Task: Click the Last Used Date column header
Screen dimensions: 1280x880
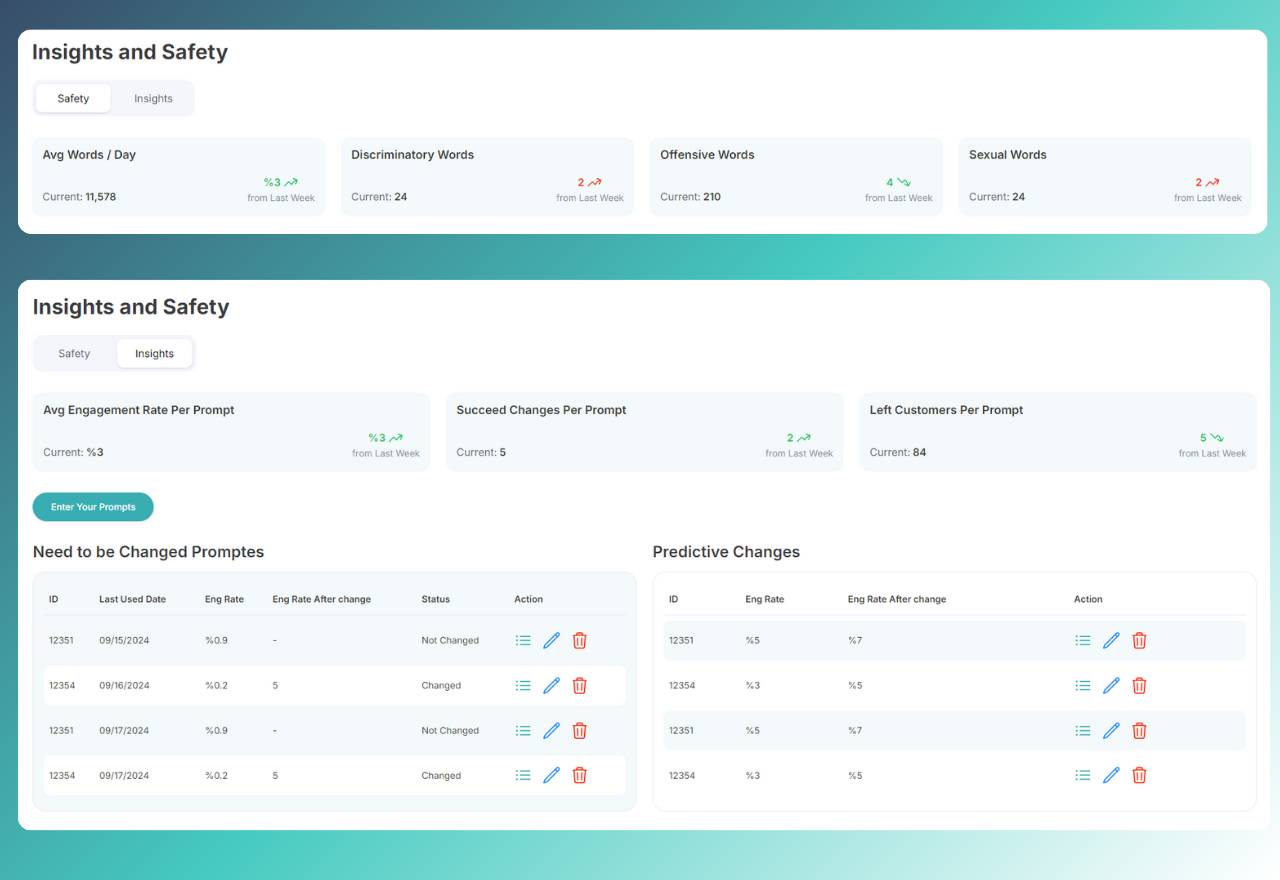Action: click(132, 599)
